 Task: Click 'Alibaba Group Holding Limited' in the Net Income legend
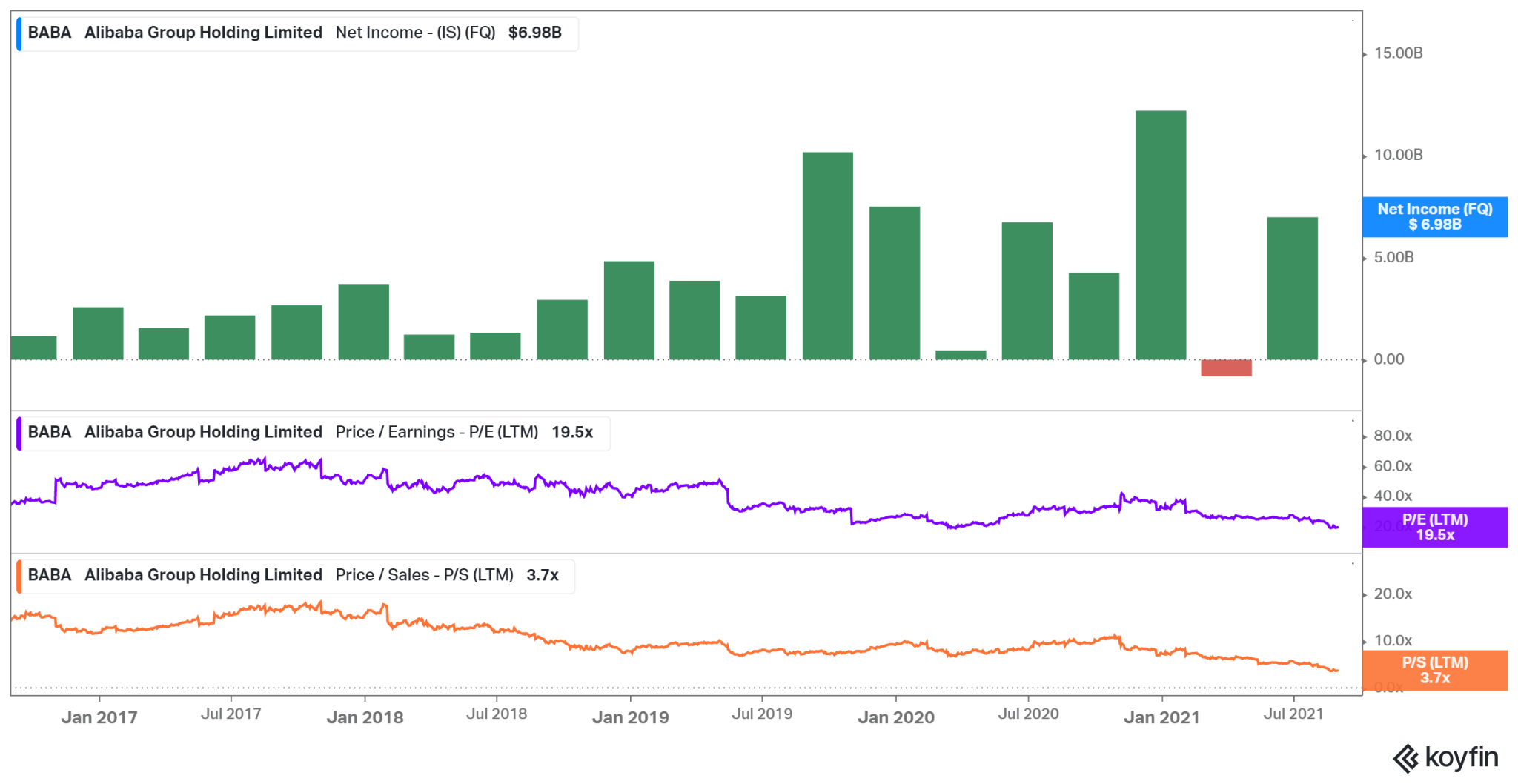[x=203, y=33]
